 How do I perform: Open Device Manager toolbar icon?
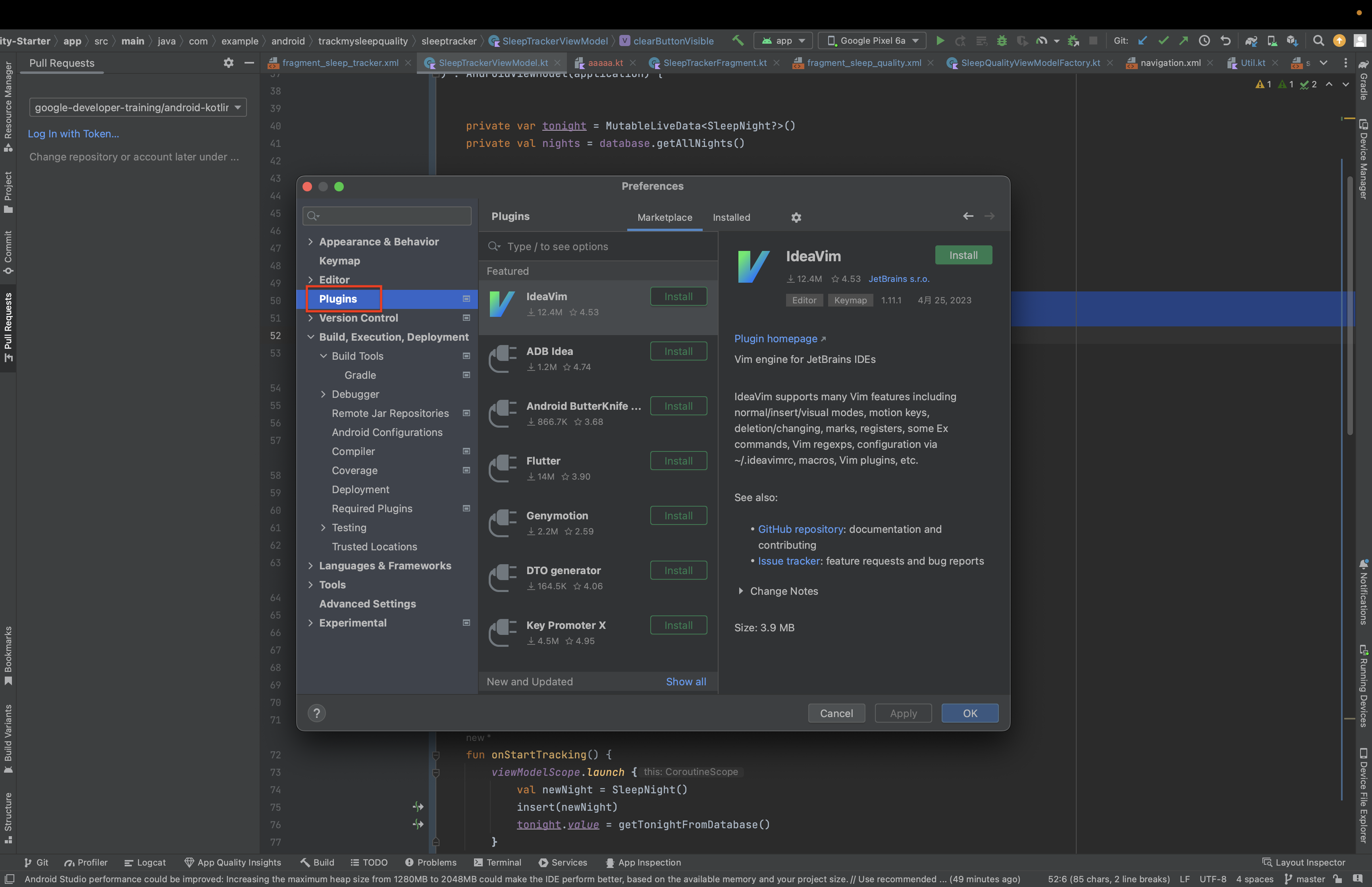1272,40
